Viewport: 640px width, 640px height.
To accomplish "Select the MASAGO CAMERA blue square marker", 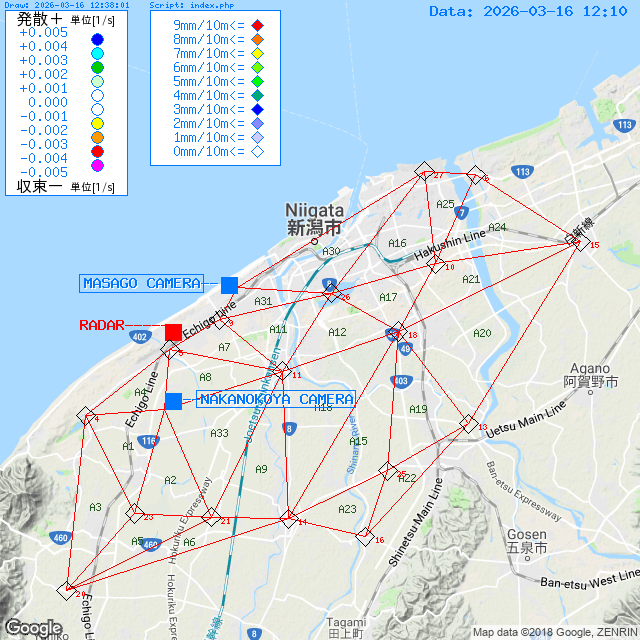I will coord(229,285).
